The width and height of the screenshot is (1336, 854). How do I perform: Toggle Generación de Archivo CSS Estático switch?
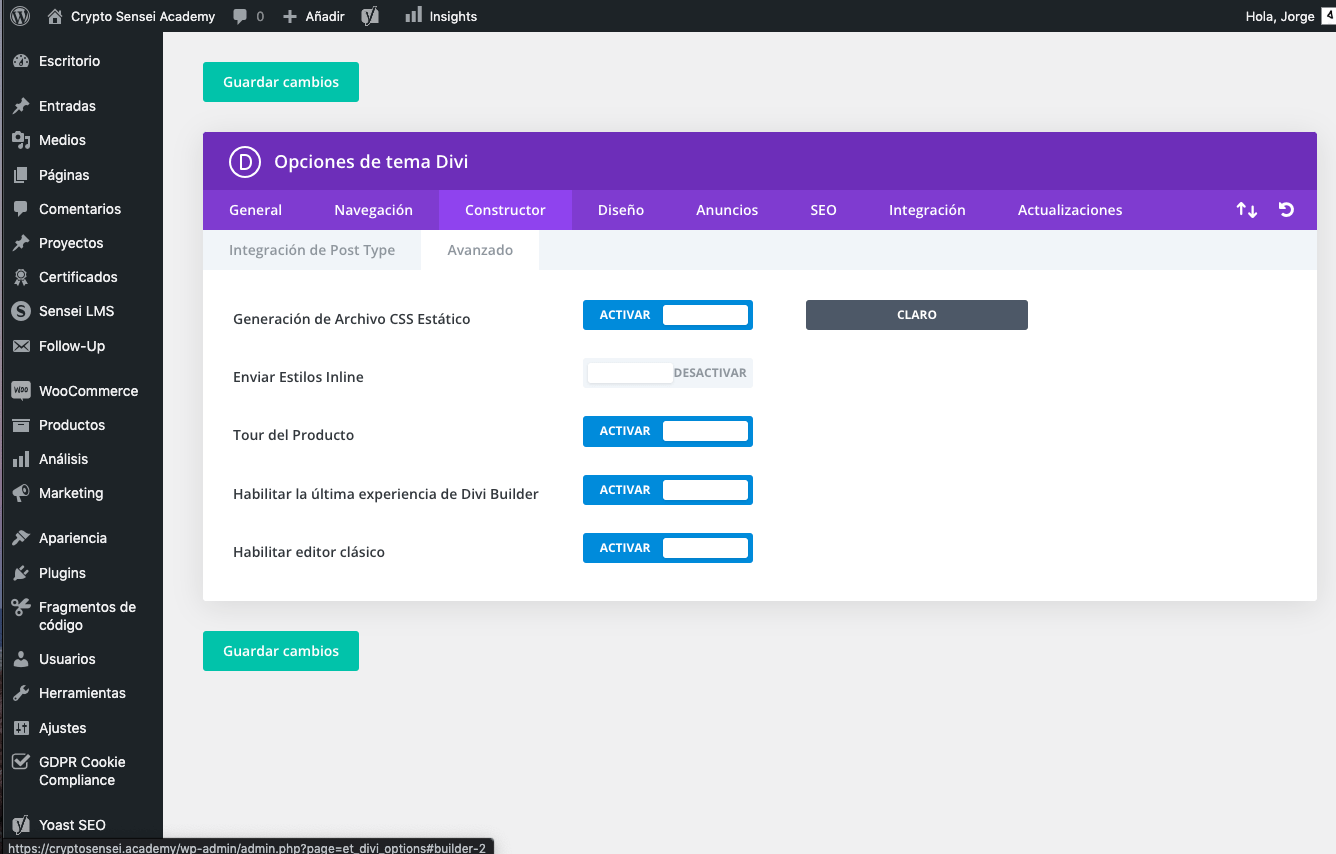click(x=668, y=315)
